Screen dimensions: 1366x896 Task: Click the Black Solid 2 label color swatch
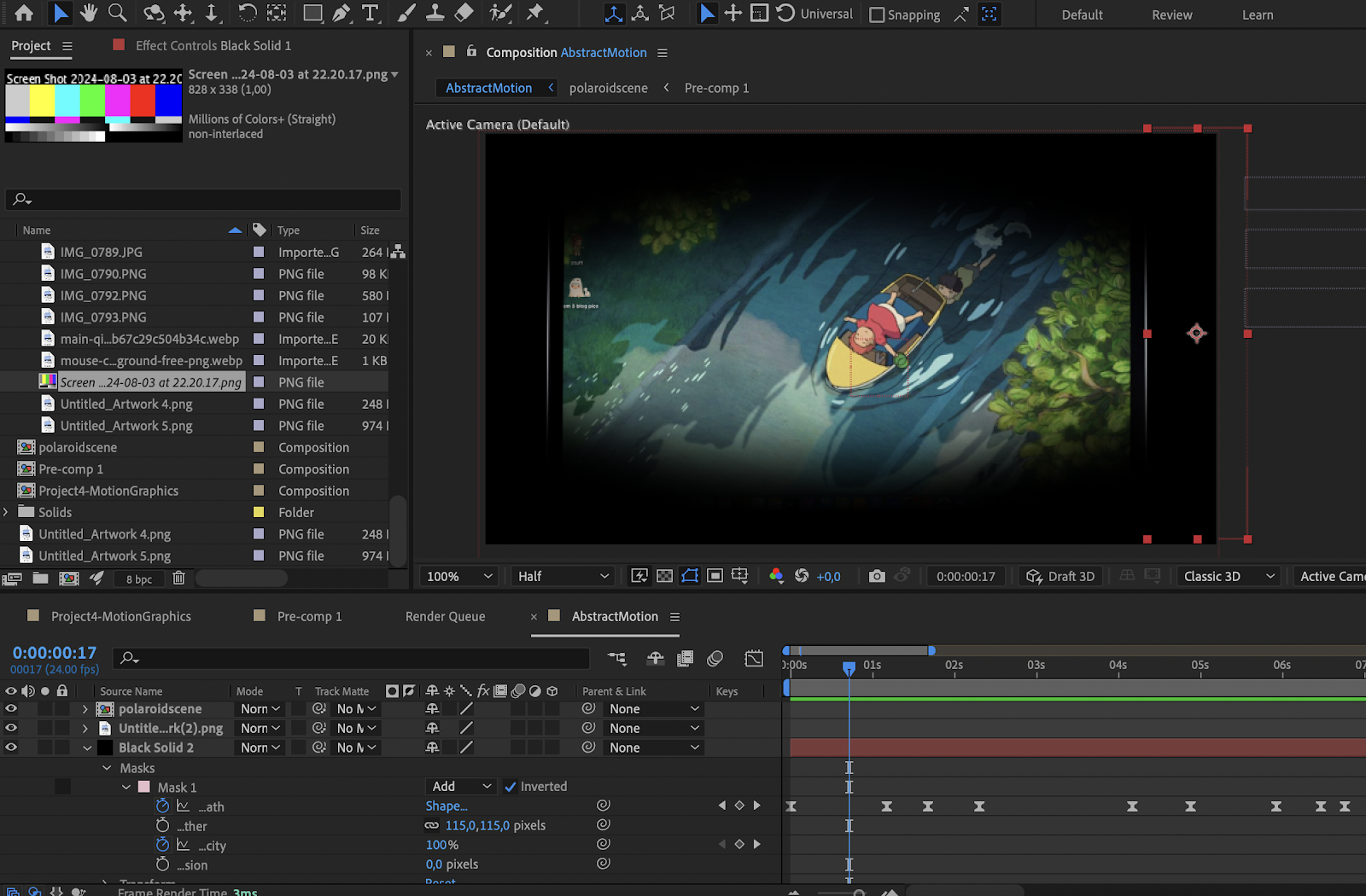[105, 748]
